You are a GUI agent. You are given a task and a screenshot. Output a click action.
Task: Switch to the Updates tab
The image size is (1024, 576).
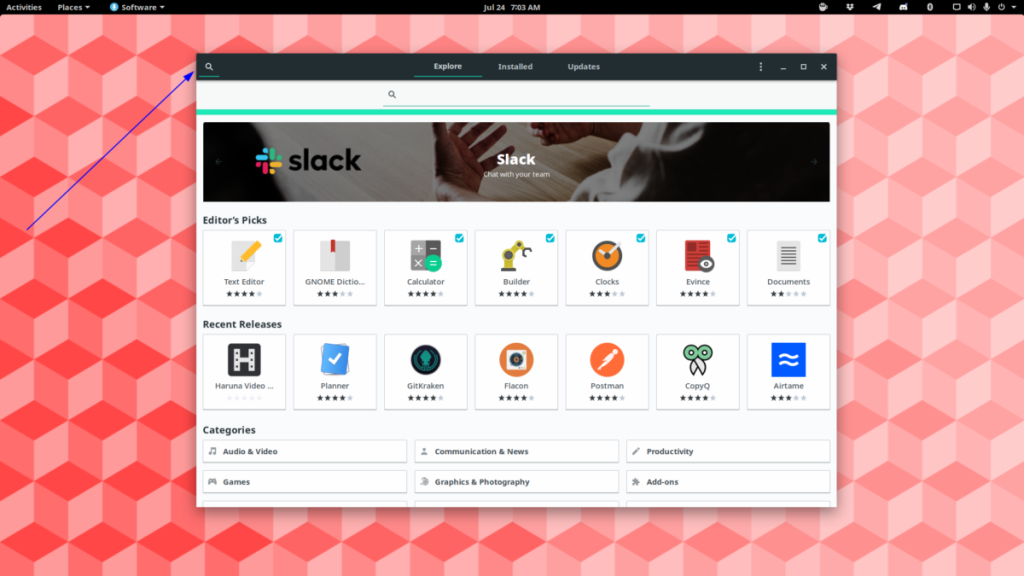[x=585, y=67]
